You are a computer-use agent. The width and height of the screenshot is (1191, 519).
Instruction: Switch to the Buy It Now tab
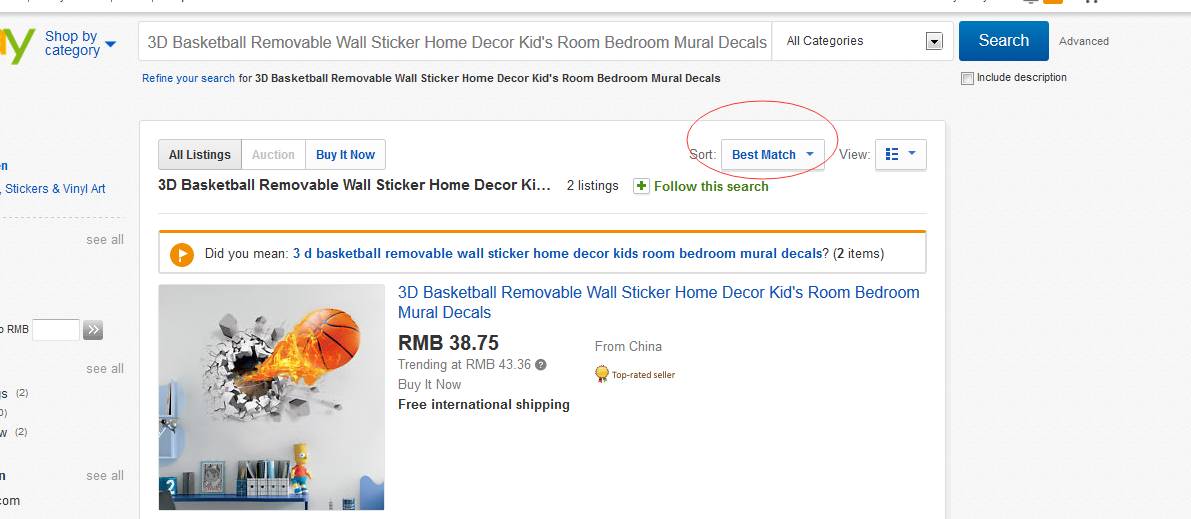[x=345, y=155]
